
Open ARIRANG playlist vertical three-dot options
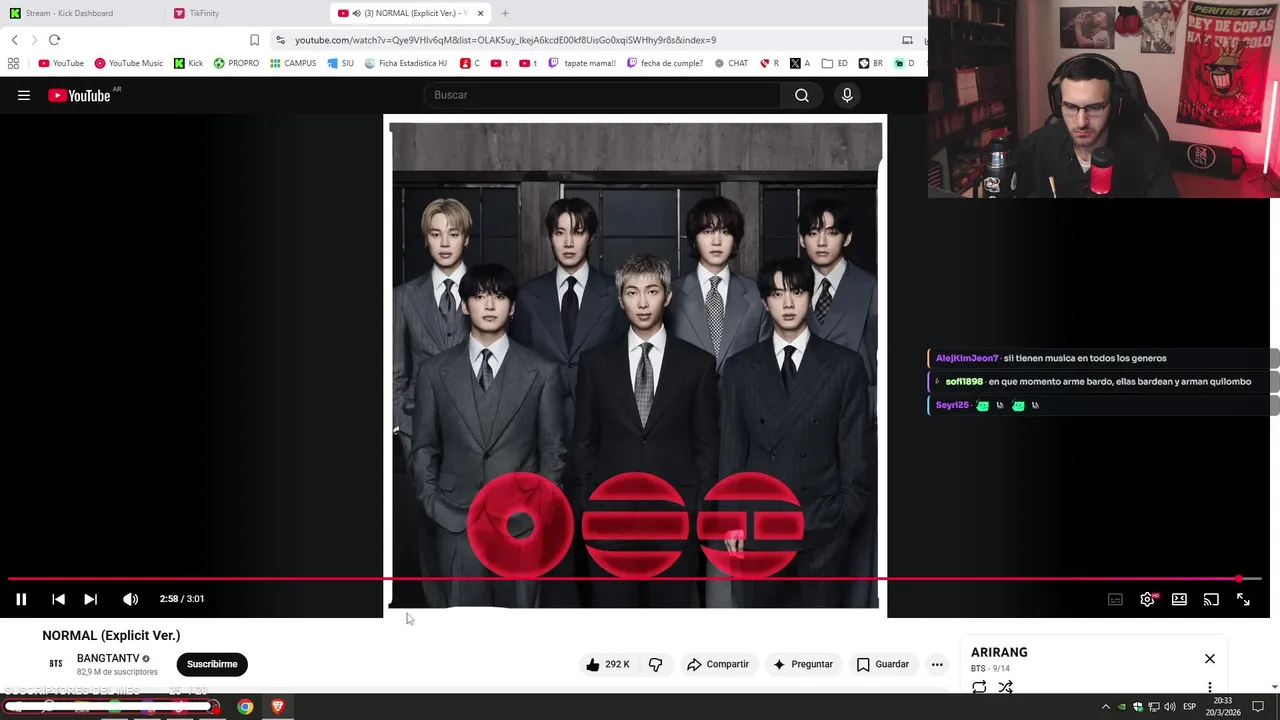1210,687
